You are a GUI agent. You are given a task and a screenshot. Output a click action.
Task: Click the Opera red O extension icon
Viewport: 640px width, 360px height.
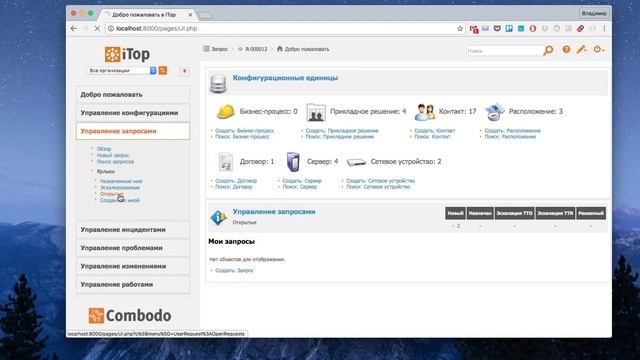[533, 29]
